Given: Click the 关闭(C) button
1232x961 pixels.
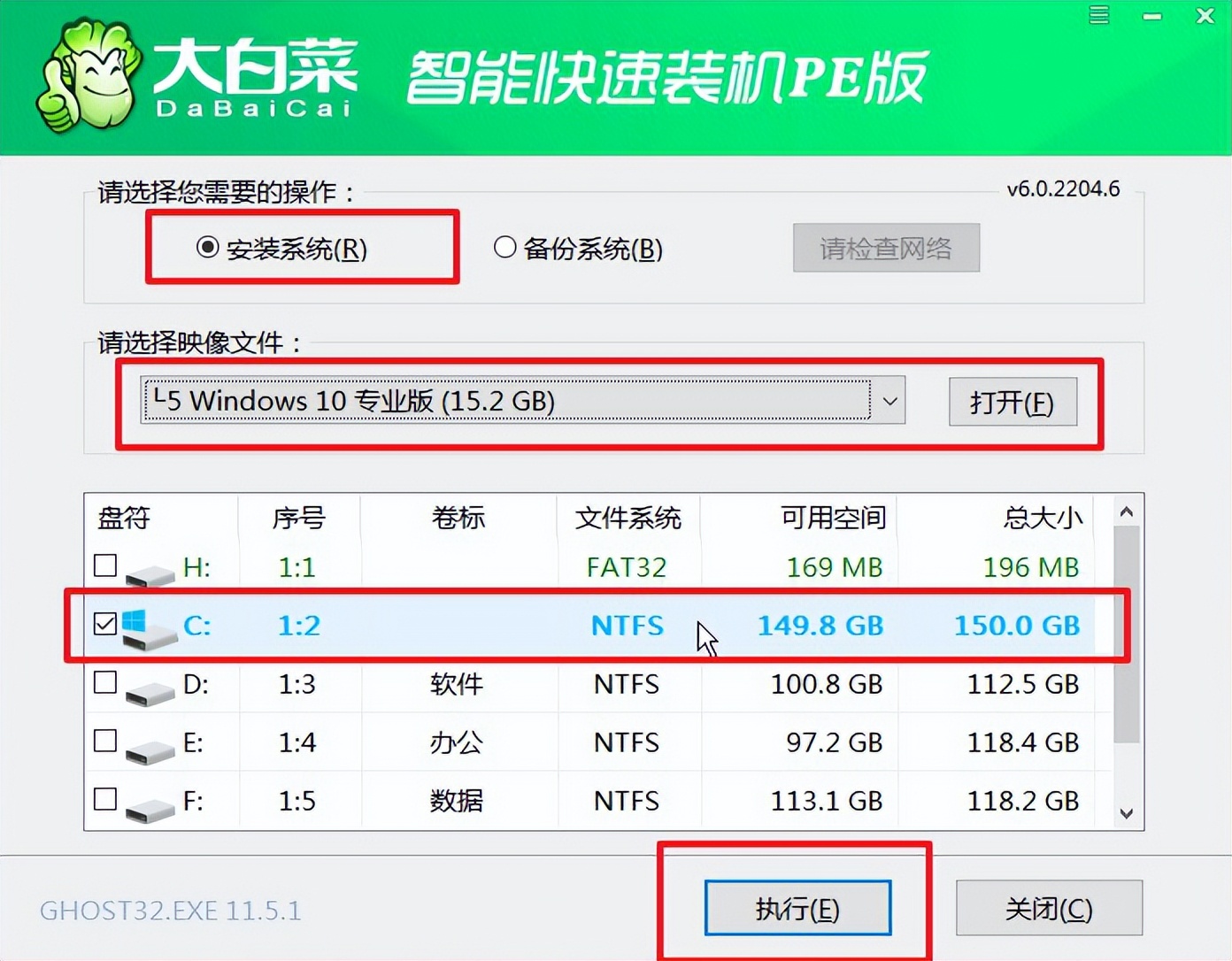Looking at the screenshot, I should point(1050,908).
